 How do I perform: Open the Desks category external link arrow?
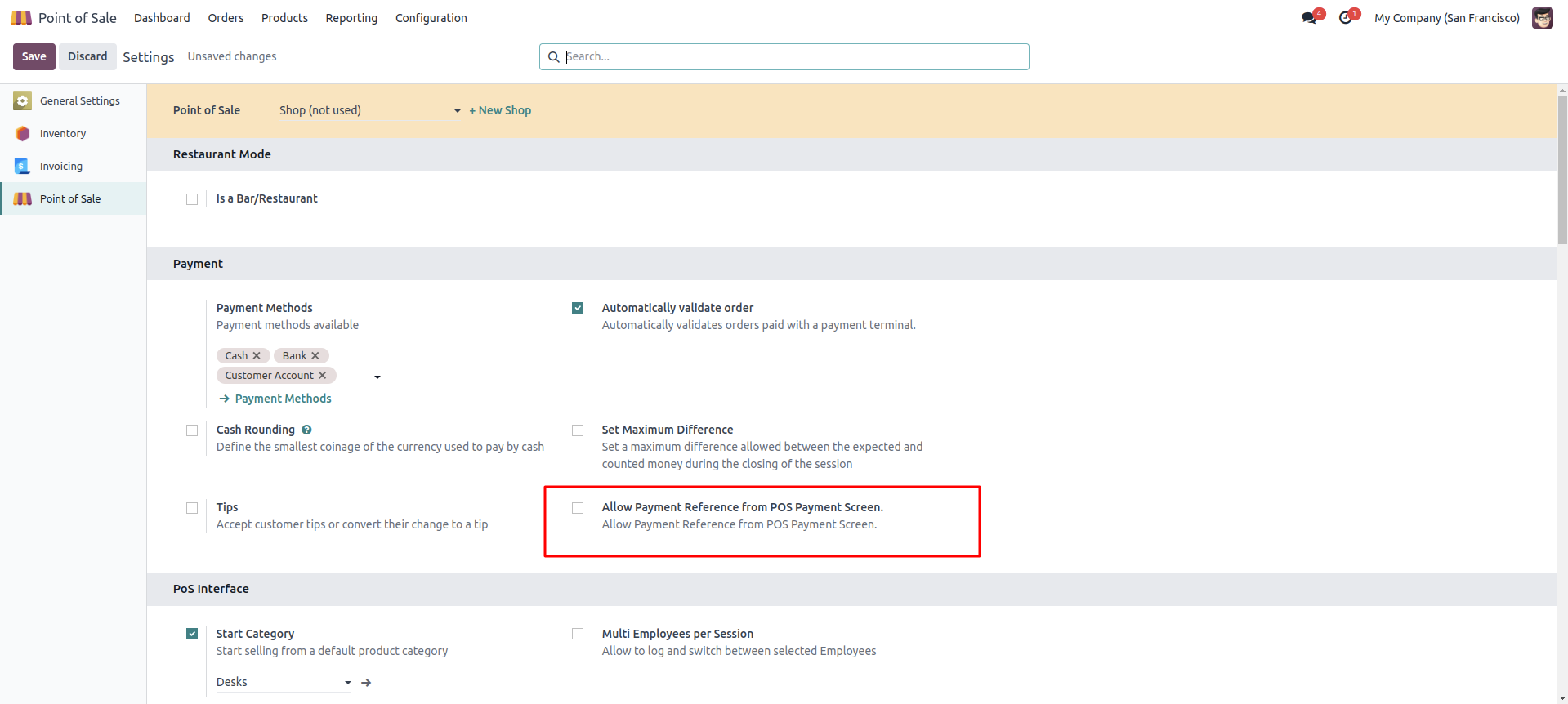click(366, 683)
